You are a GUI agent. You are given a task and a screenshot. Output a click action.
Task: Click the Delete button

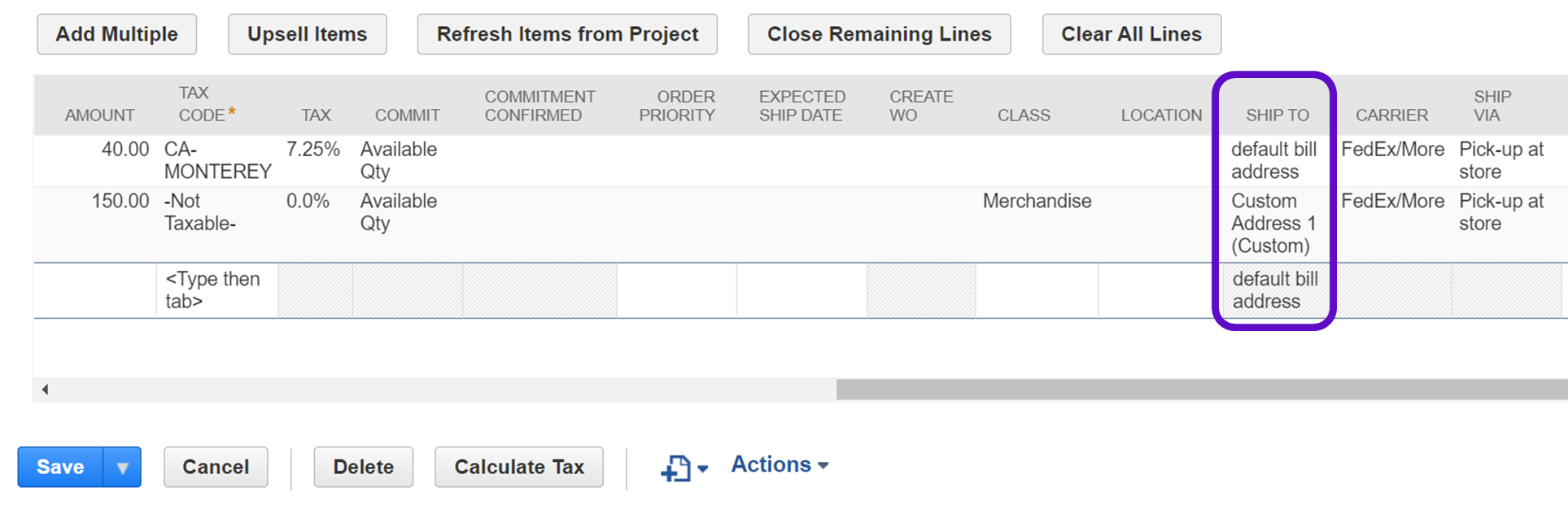coord(363,468)
